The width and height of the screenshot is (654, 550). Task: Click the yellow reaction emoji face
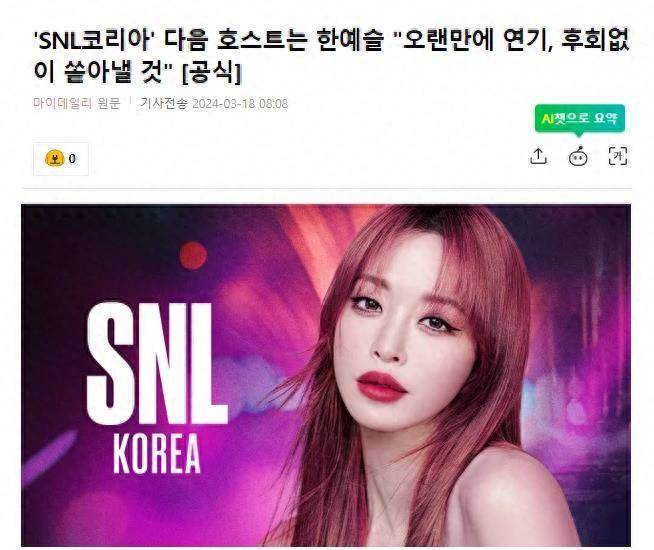pos(54,158)
